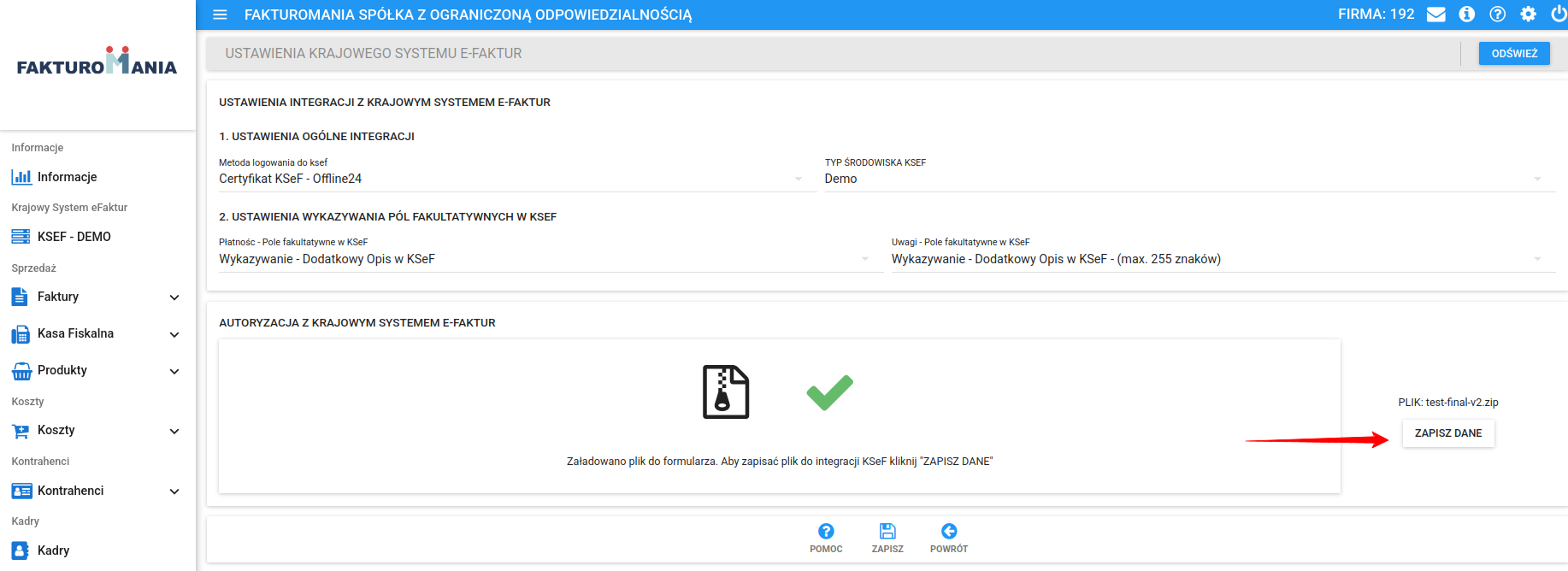Toggle the hamburger menu in header
This screenshot has height=571, width=1568.
point(220,15)
